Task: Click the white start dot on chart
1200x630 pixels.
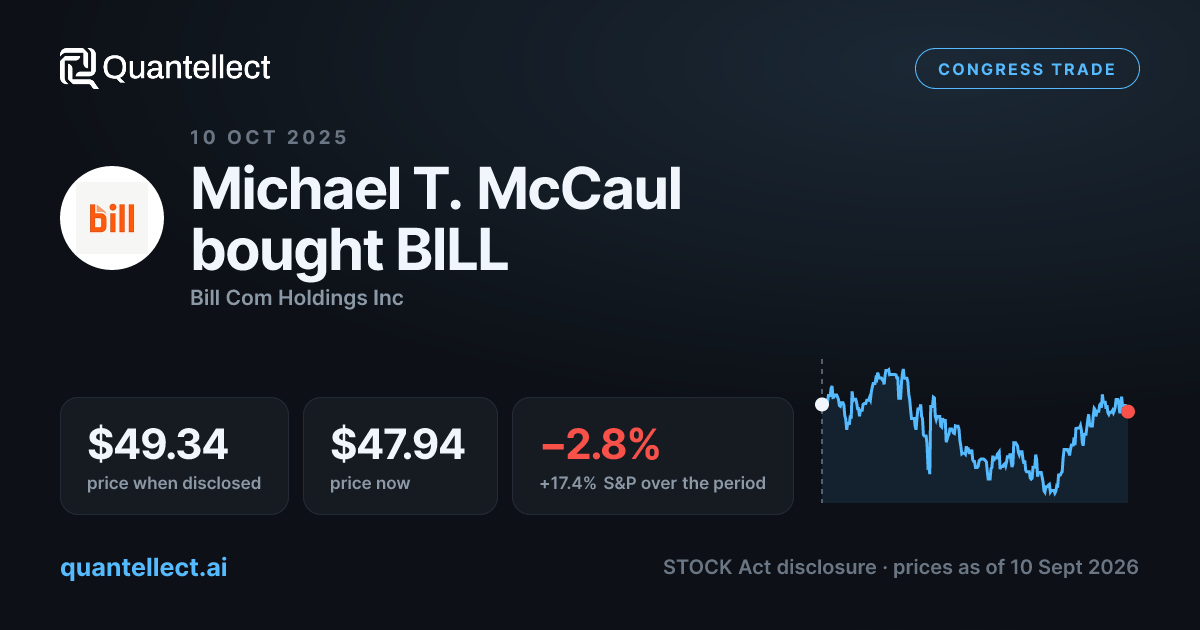Action: [822, 405]
